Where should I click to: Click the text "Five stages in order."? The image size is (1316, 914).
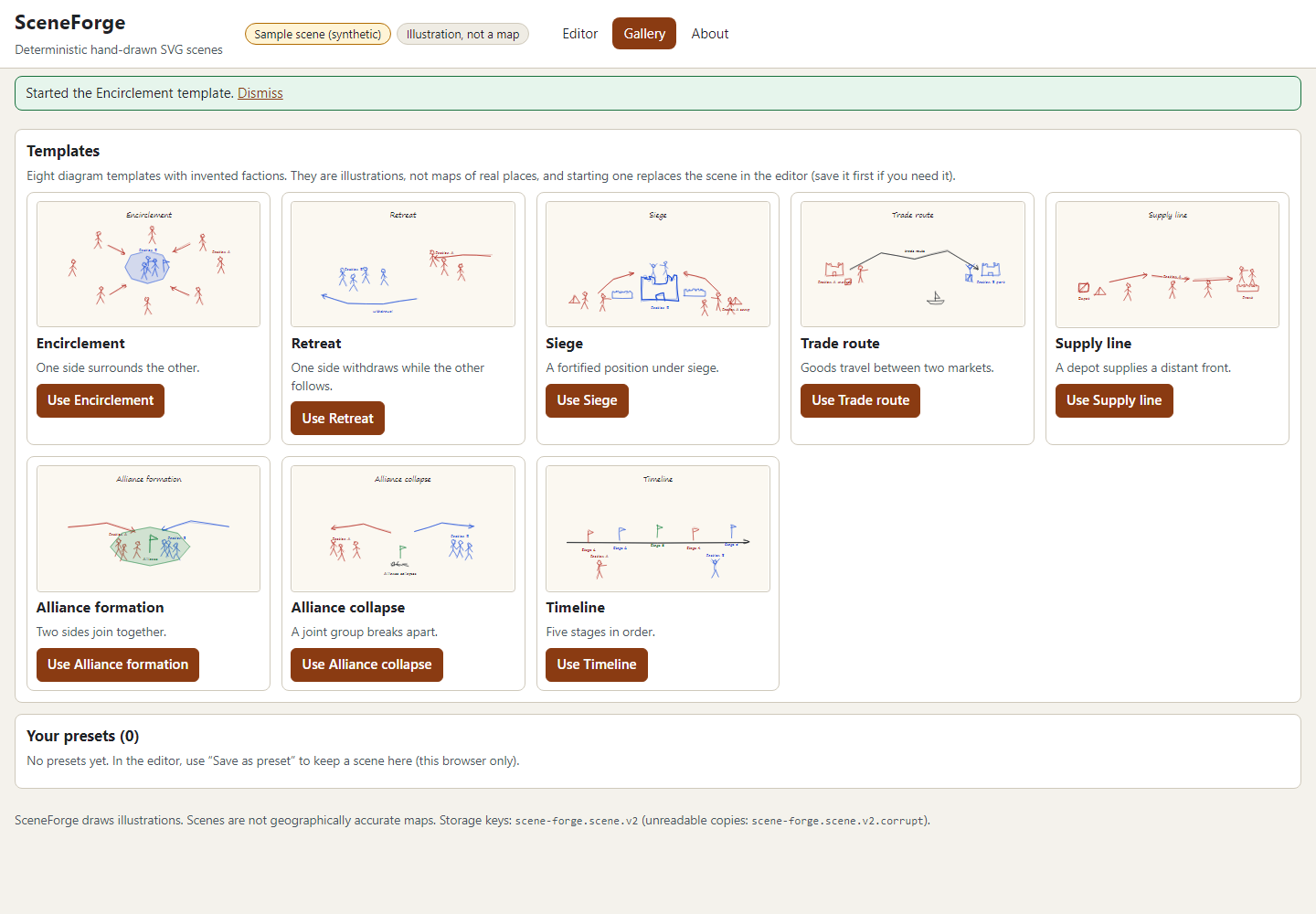600,632
